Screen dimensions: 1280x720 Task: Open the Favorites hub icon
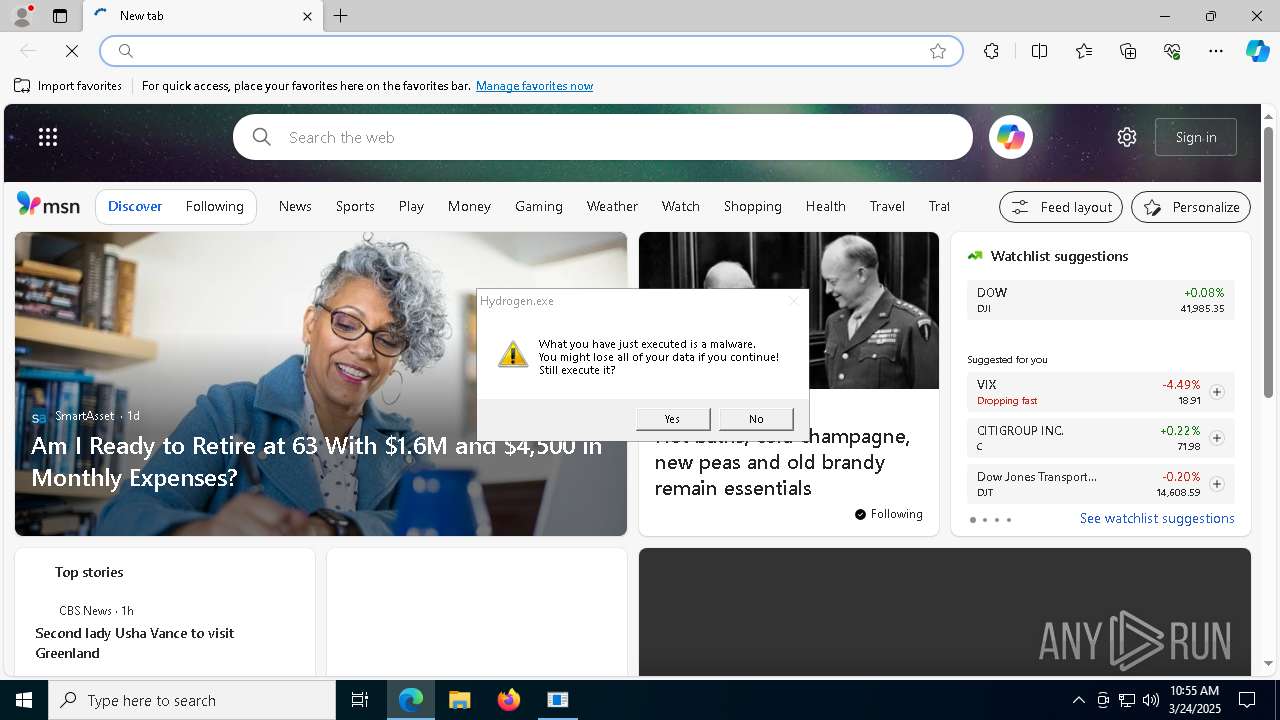[x=1084, y=51]
